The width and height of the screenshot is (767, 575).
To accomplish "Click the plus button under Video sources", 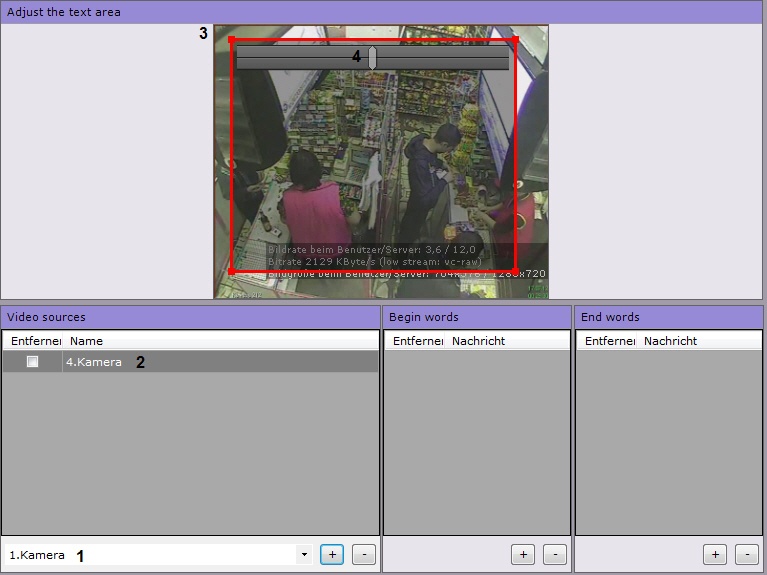I will (332, 554).
